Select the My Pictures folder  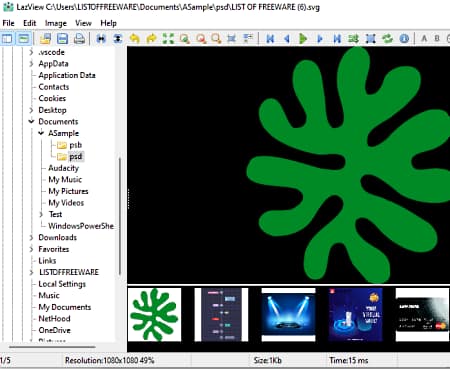pos(68,191)
